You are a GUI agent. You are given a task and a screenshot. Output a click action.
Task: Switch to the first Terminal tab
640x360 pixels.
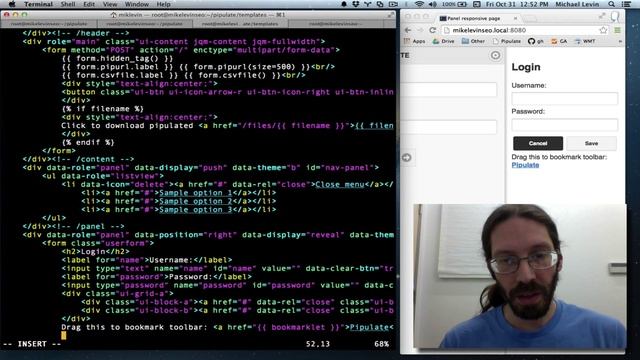(49, 24)
